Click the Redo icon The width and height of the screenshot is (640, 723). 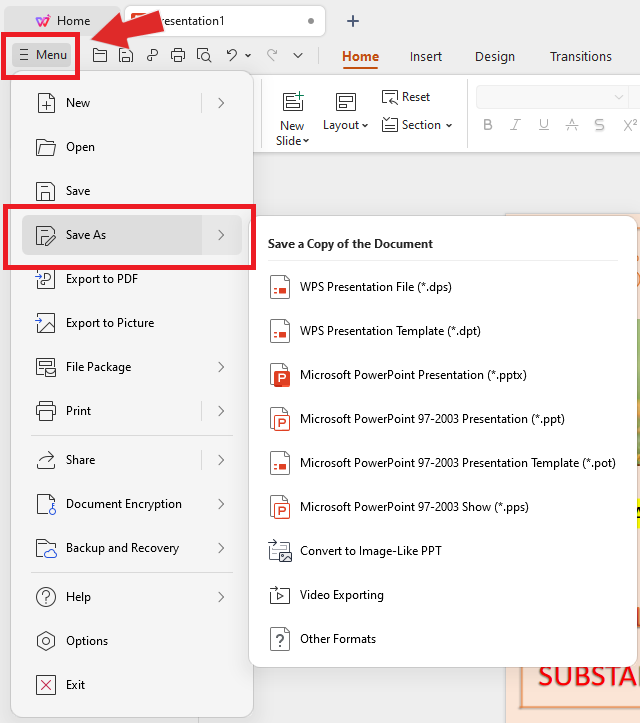point(272,55)
